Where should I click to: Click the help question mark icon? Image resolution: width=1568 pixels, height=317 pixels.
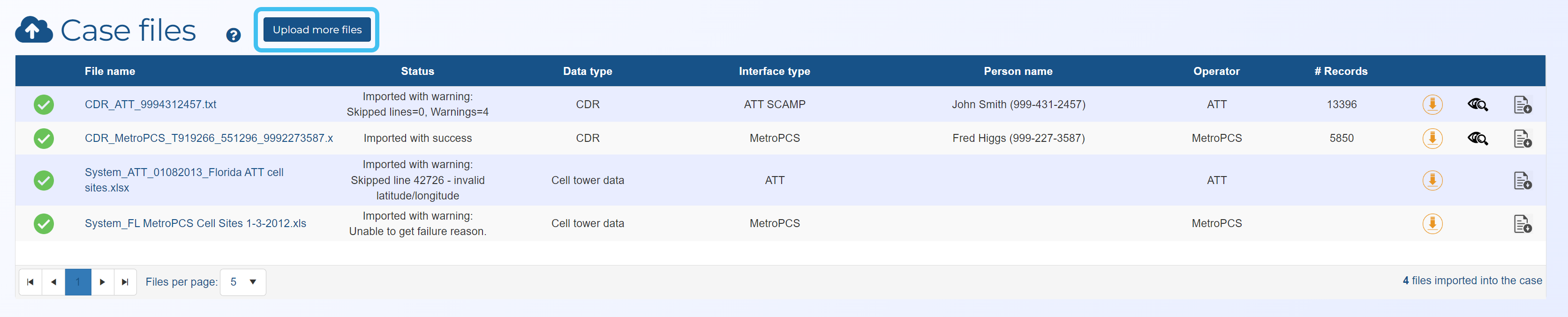tap(233, 35)
